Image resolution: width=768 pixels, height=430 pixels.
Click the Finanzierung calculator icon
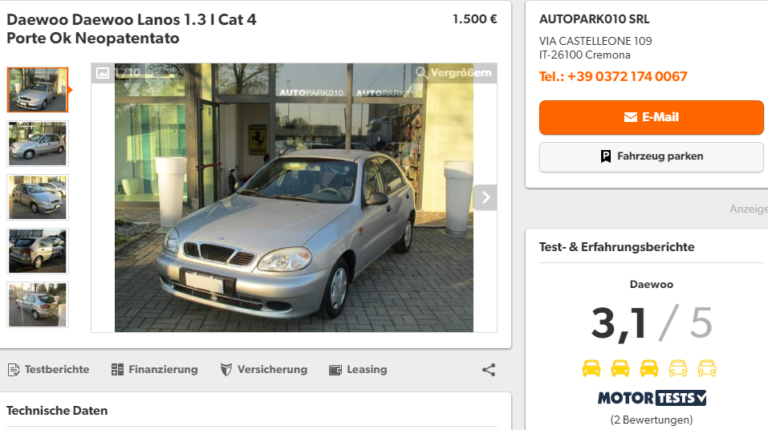[117, 370]
